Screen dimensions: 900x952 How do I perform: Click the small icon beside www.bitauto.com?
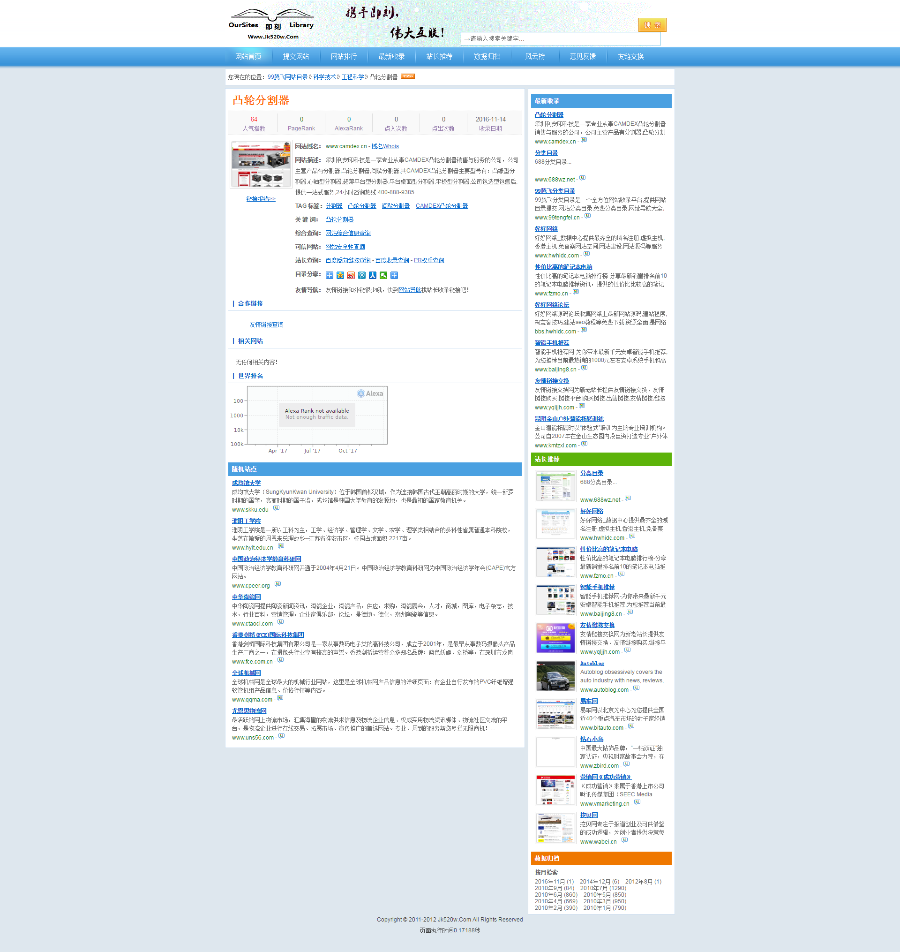(631, 726)
